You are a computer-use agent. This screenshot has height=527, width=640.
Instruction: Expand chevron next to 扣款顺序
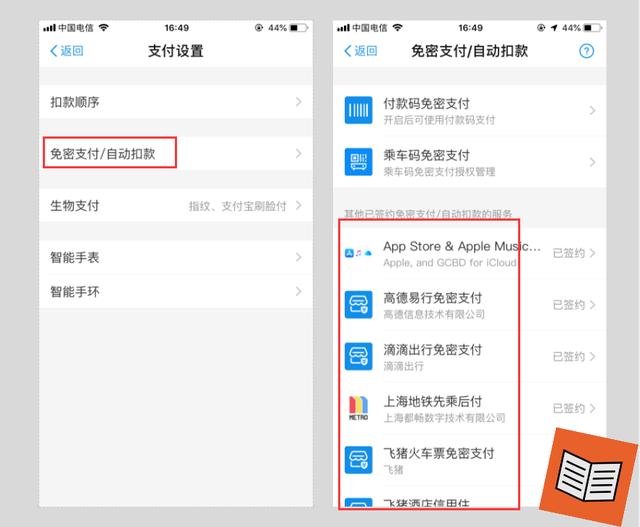(x=299, y=102)
